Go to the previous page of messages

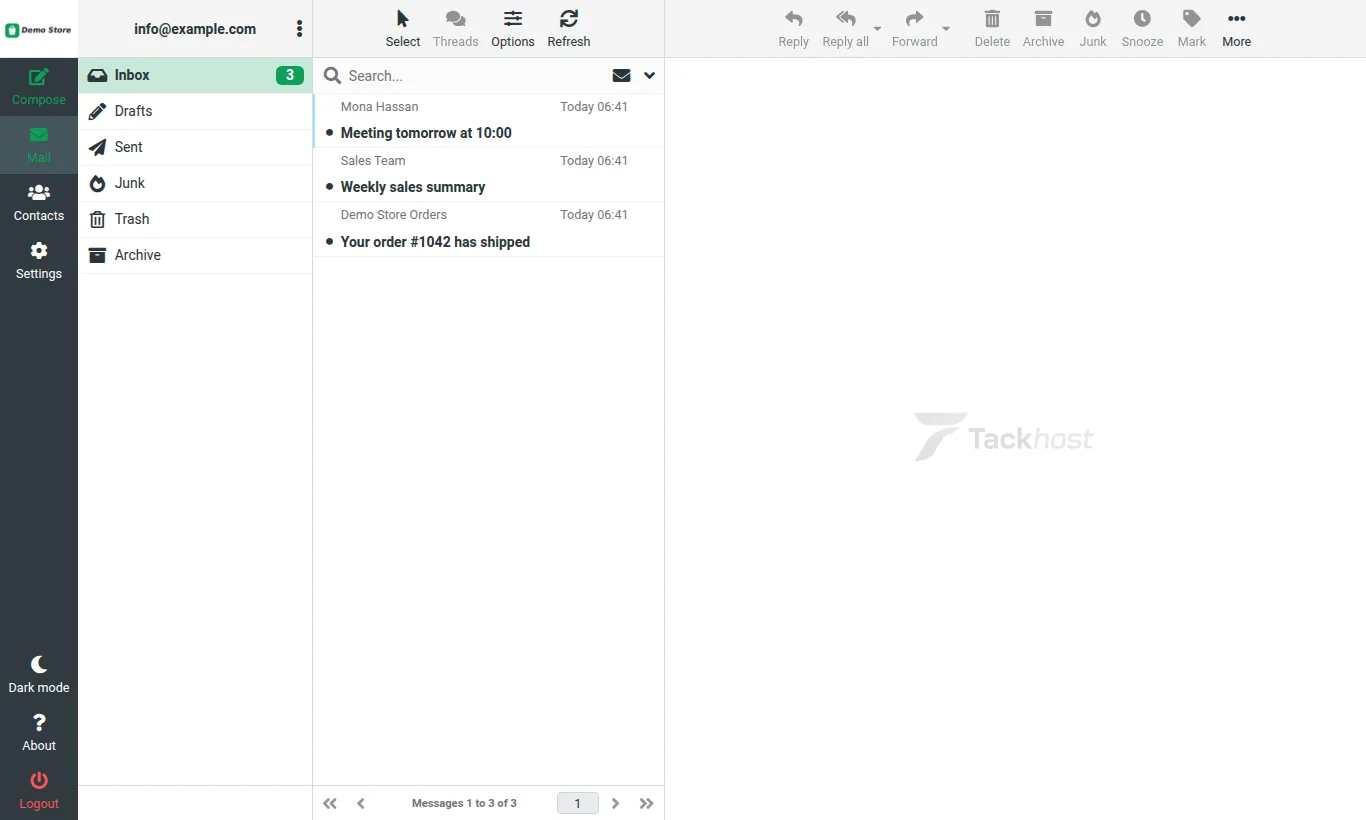361,803
